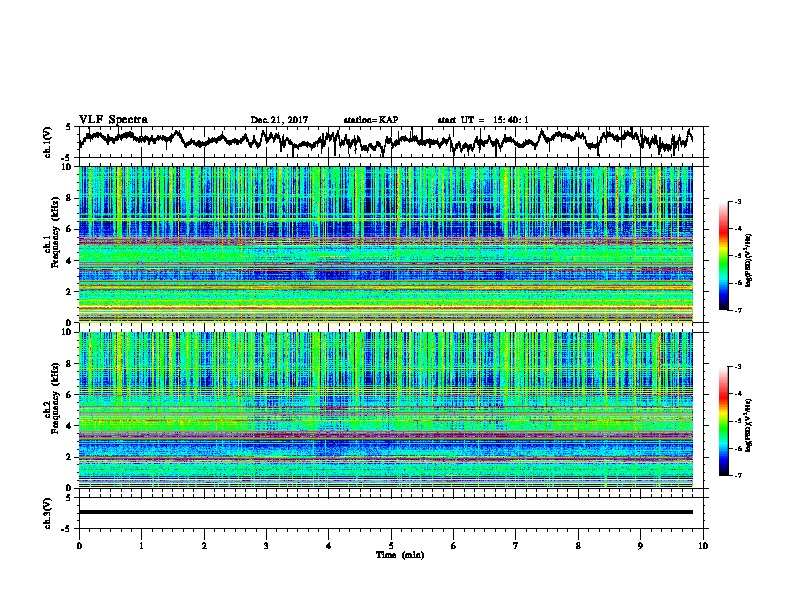Click the "station=KAP" label
The width and height of the screenshot is (792, 612).
click(x=371, y=120)
